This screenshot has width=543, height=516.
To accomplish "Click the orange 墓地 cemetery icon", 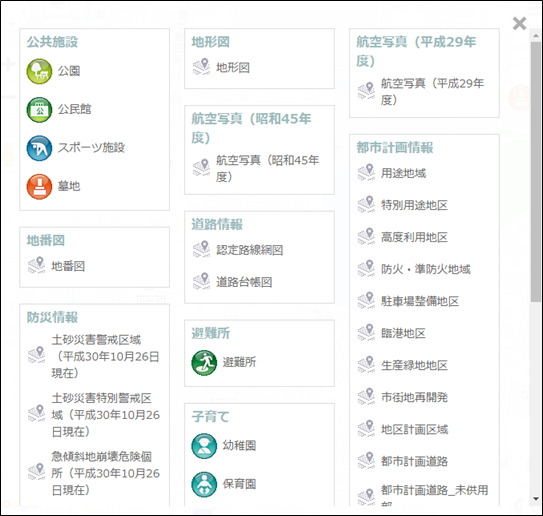I will tap(39, 187).
